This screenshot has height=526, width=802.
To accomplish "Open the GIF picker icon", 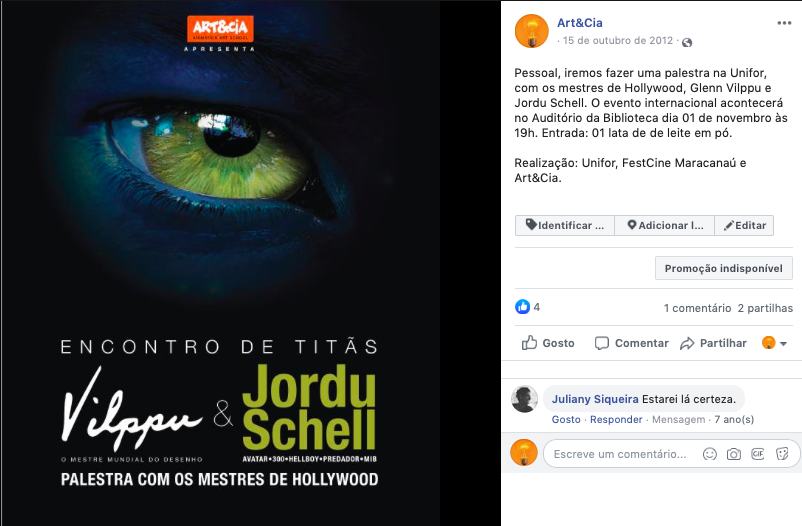I will [758, 454].
